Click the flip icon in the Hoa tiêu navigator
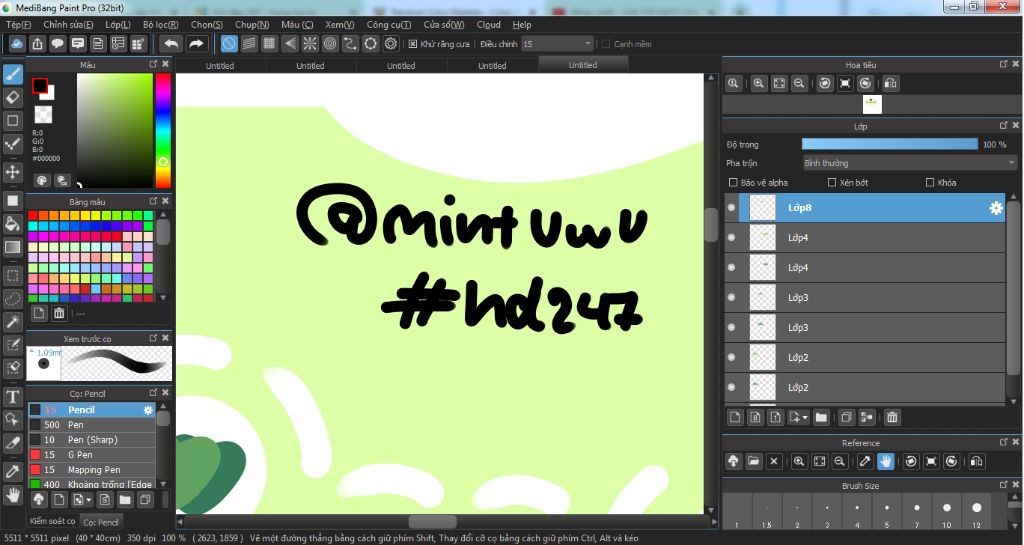This screenshot has width=1024, height=545. click(x=891, y=84)
